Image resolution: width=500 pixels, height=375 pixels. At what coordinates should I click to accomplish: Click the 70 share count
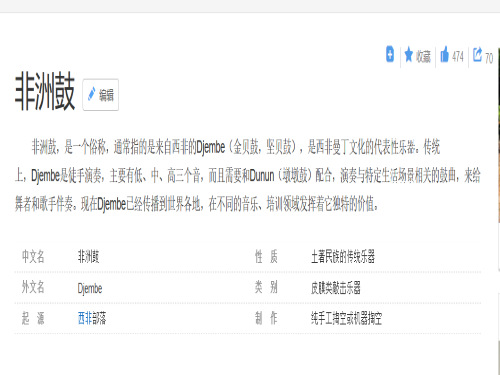pyautogui.click(x=489, y=58)
